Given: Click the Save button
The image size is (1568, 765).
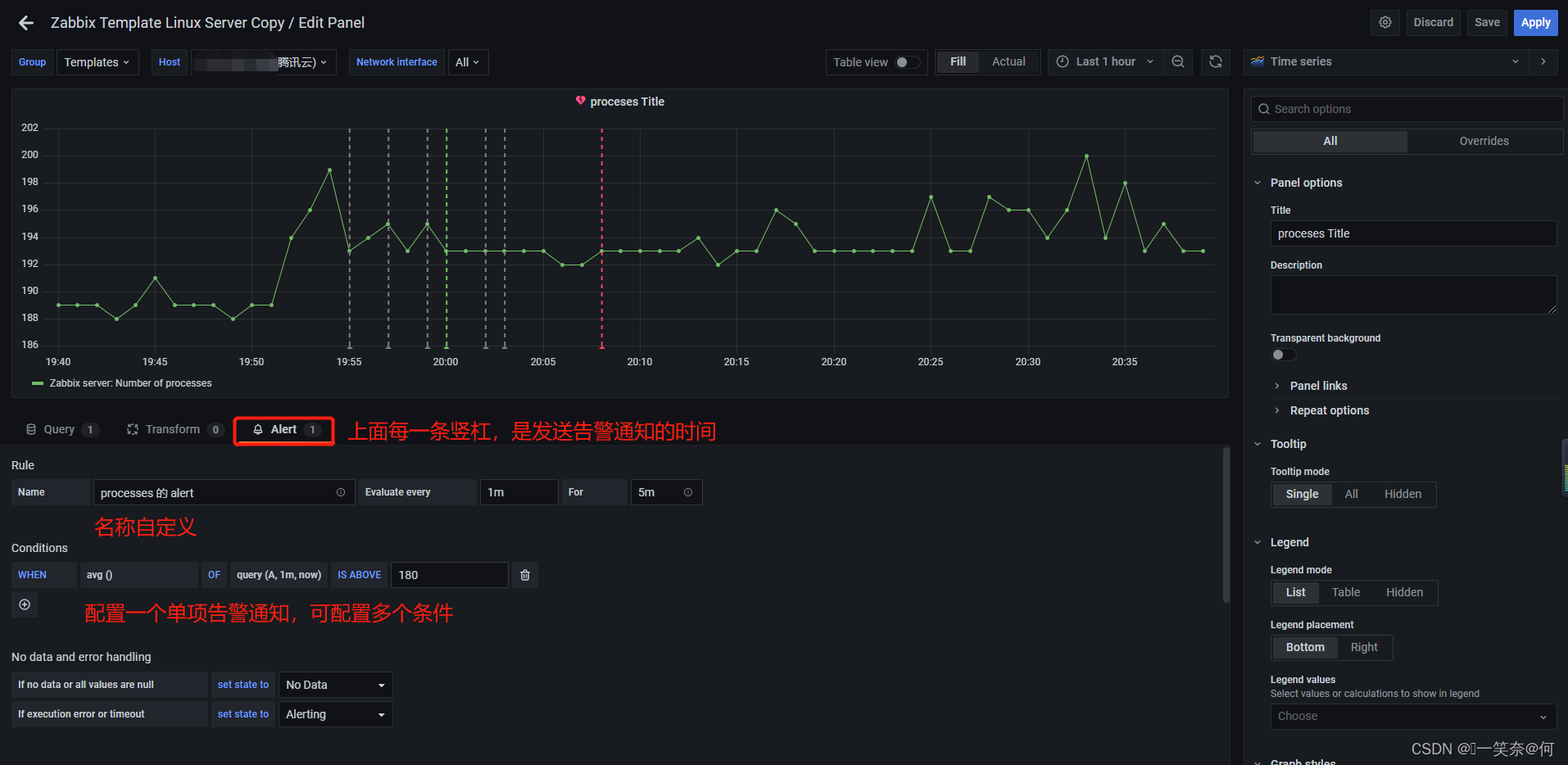Looking at the screenshot, I should point(1487,23).
